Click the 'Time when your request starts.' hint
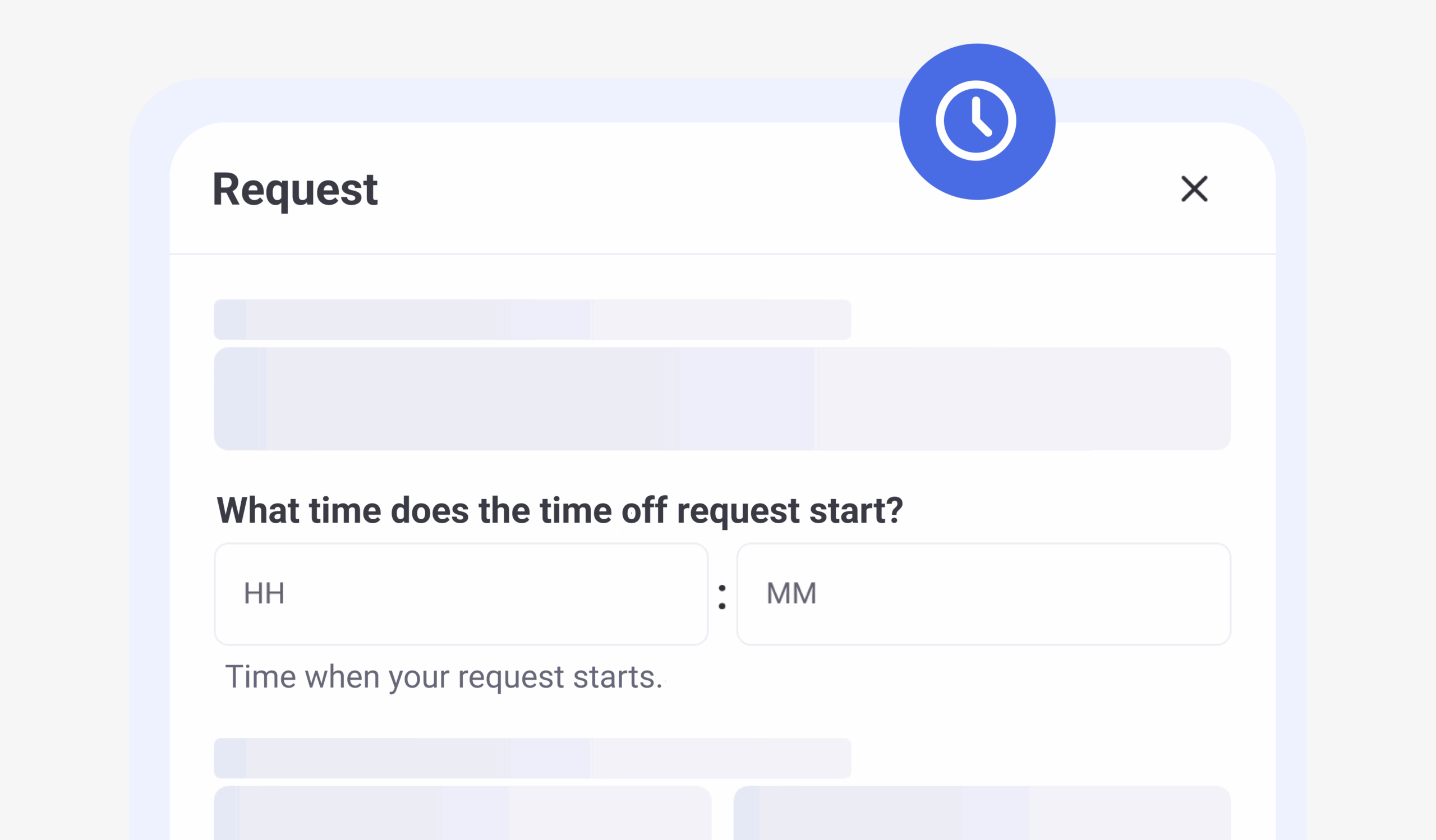 pyautogui.click(x=444, y=677)
